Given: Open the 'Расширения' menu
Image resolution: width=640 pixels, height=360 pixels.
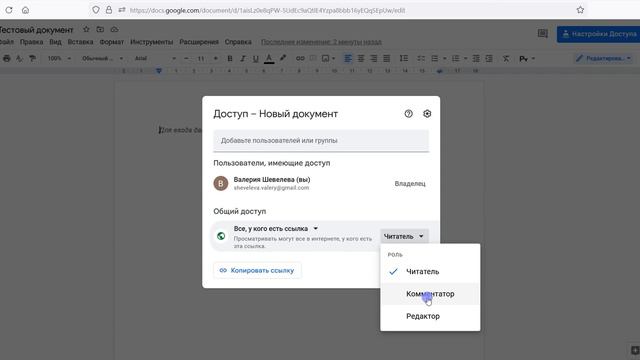Looking at the screenshot, I should coord(199,42).
